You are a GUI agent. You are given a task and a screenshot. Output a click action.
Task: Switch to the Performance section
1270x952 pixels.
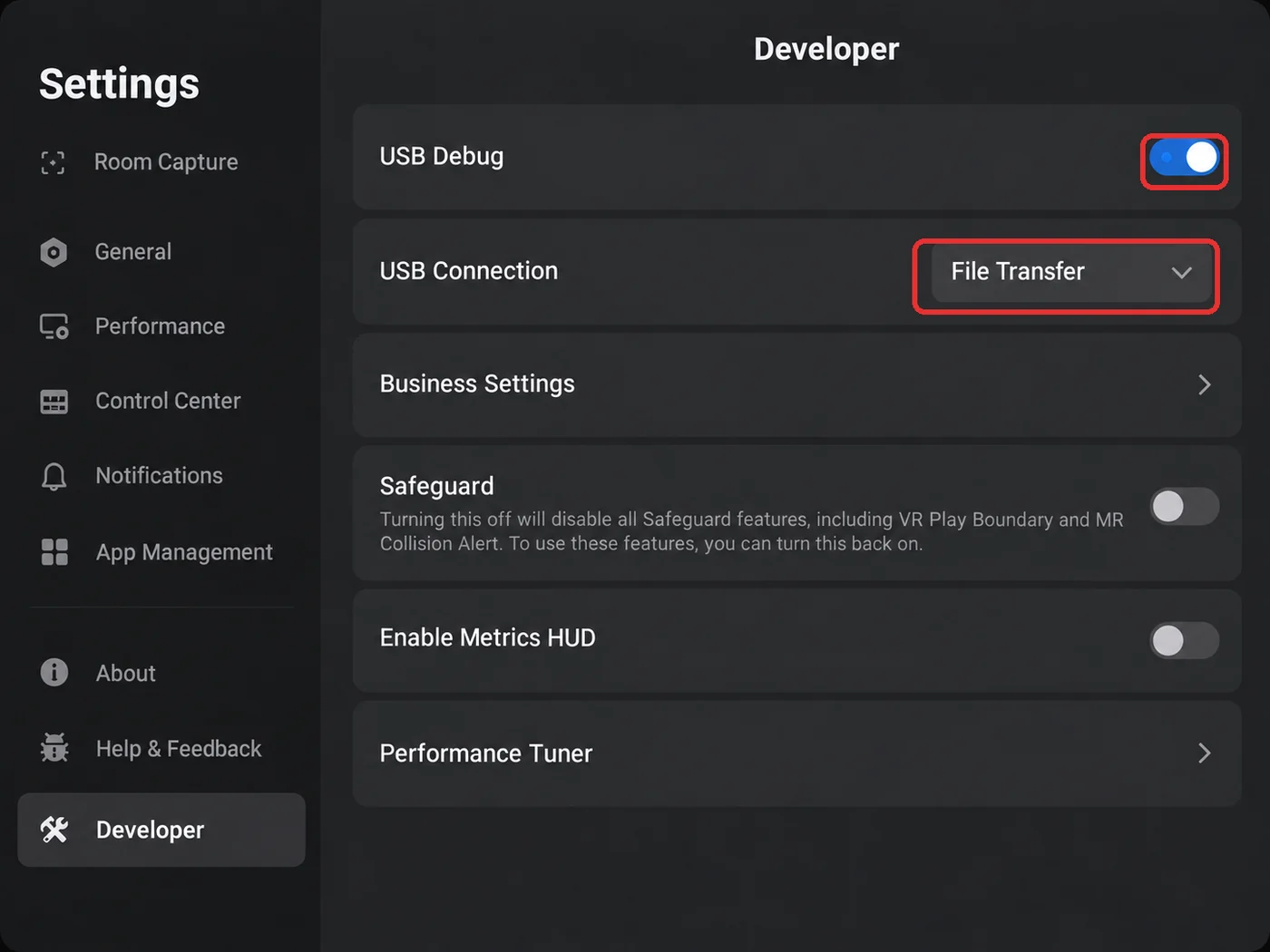(x=161, y=326)
